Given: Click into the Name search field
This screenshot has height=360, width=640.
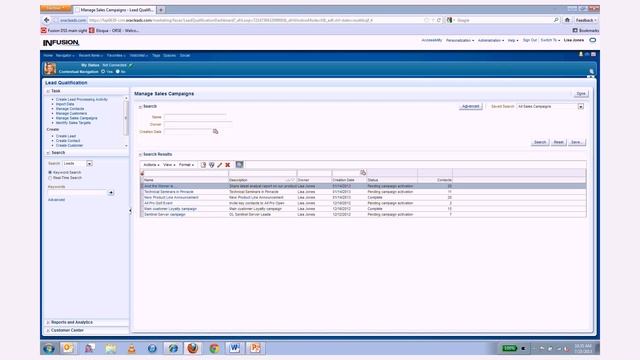Looking at the screenshot, I should coord(196,117).
